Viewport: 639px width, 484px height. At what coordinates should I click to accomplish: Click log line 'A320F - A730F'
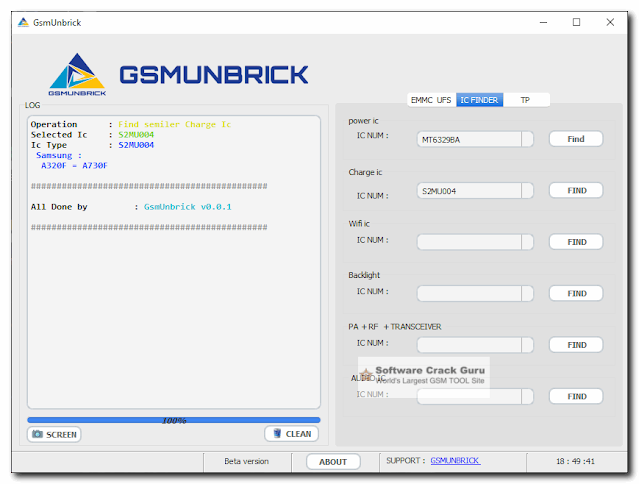click(x=74, y=165)
